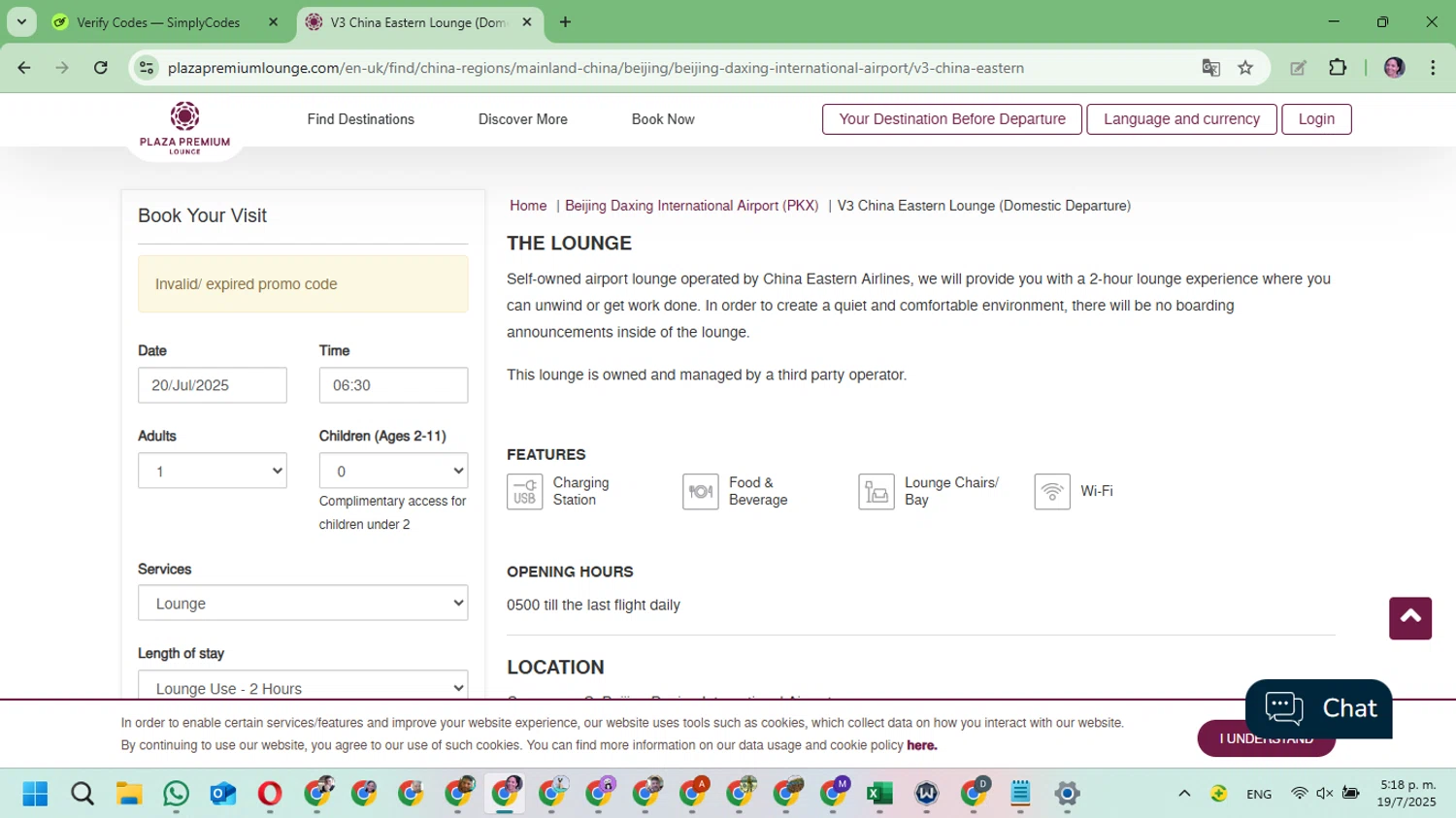Click the Login button

point(1316,119)
